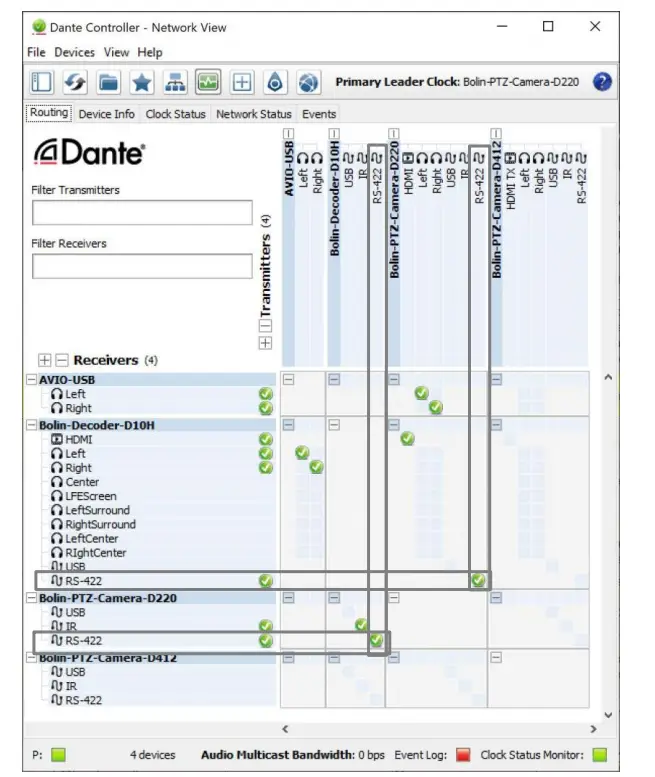The image size is (655, 777).
Task: Click the 4 devices status text
Action: point(153,755)
